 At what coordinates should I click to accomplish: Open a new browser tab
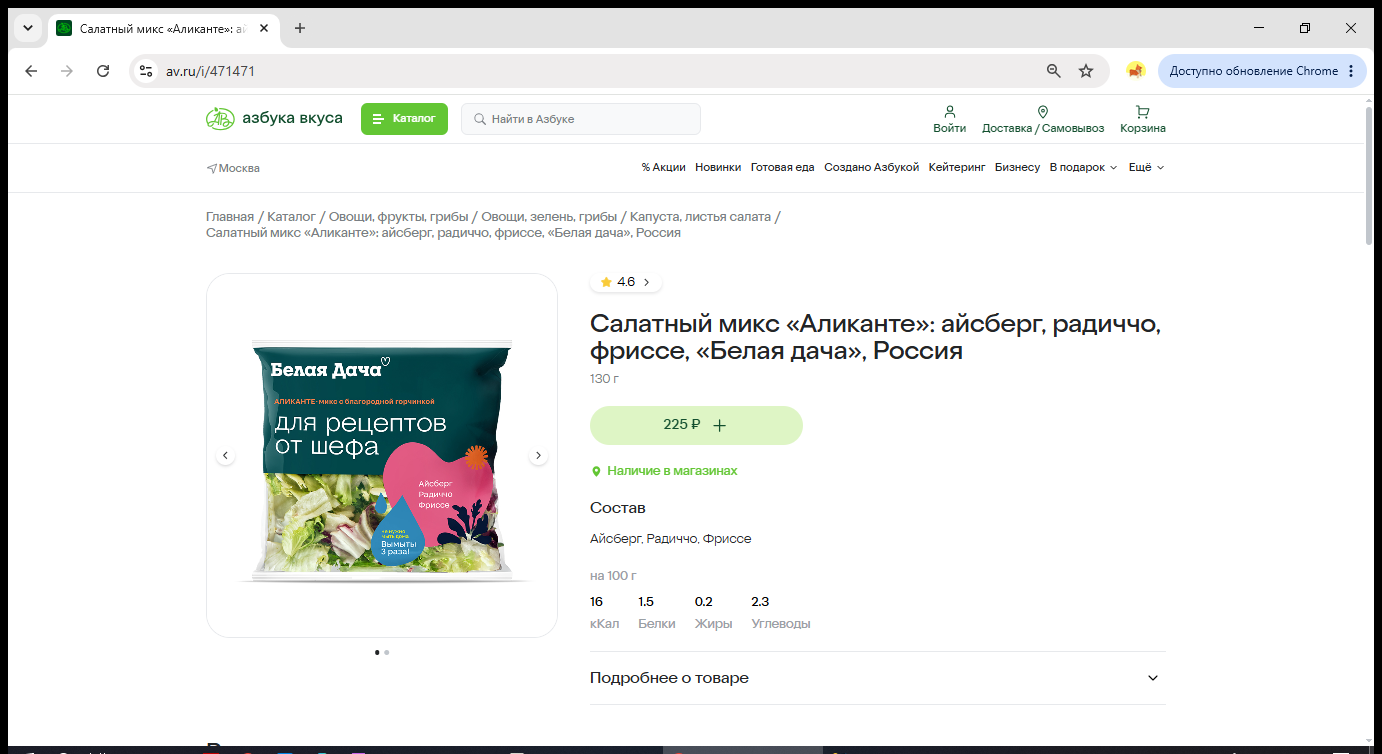pos(300,28)
